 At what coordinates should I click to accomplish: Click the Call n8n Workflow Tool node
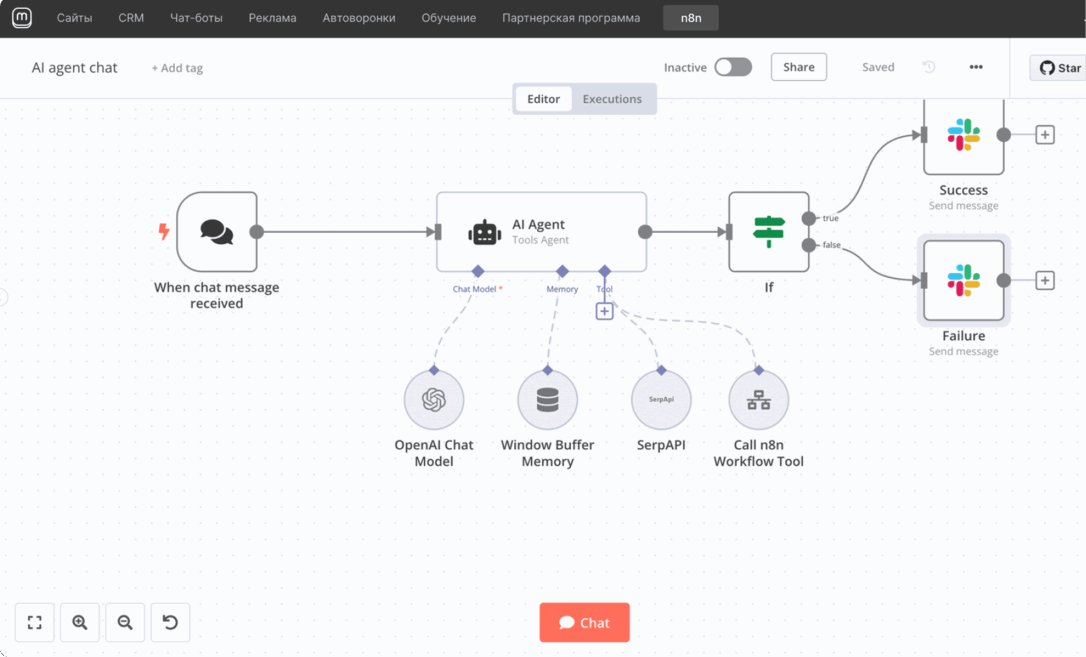pos(758,400)
